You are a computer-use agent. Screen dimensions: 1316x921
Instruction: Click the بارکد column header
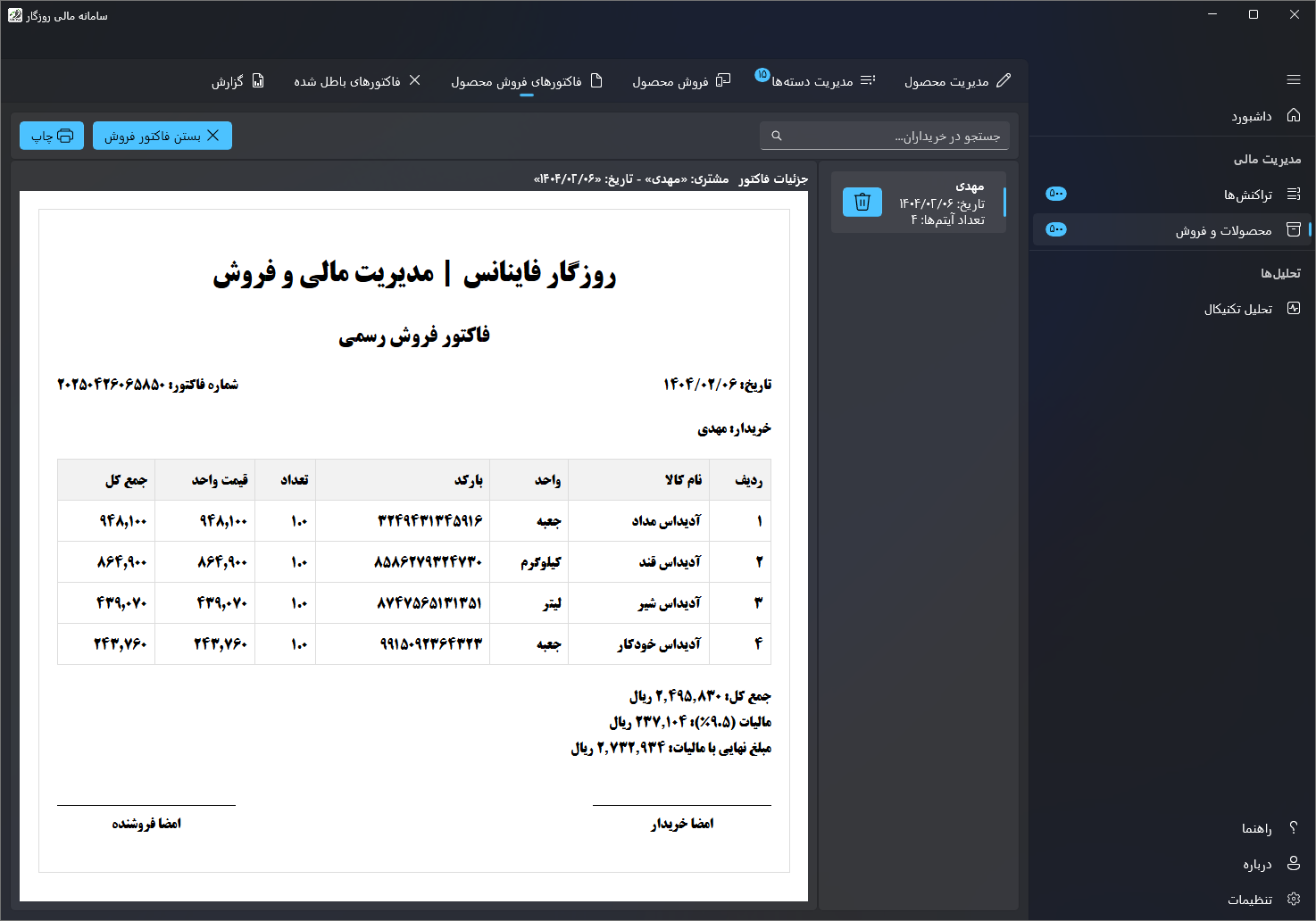pyautogui.click(x=469, y=480)
